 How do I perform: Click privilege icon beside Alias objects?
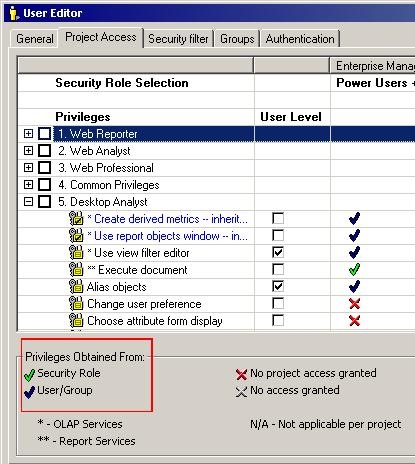click(x=76, y=287)
